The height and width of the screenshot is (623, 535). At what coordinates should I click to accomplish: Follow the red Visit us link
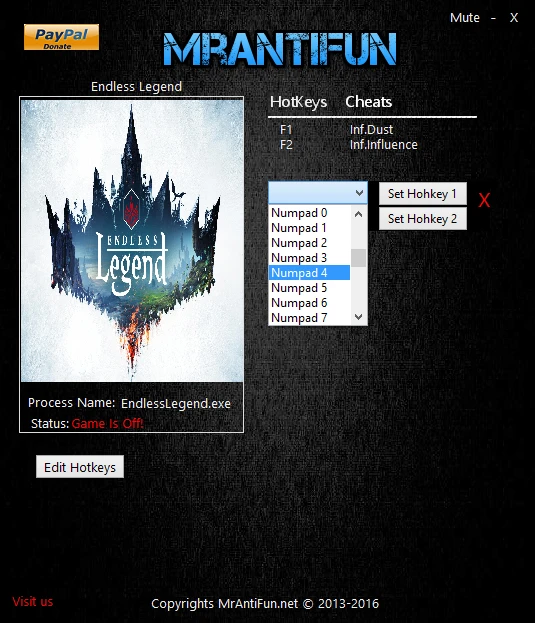click(x=33, y=602)
